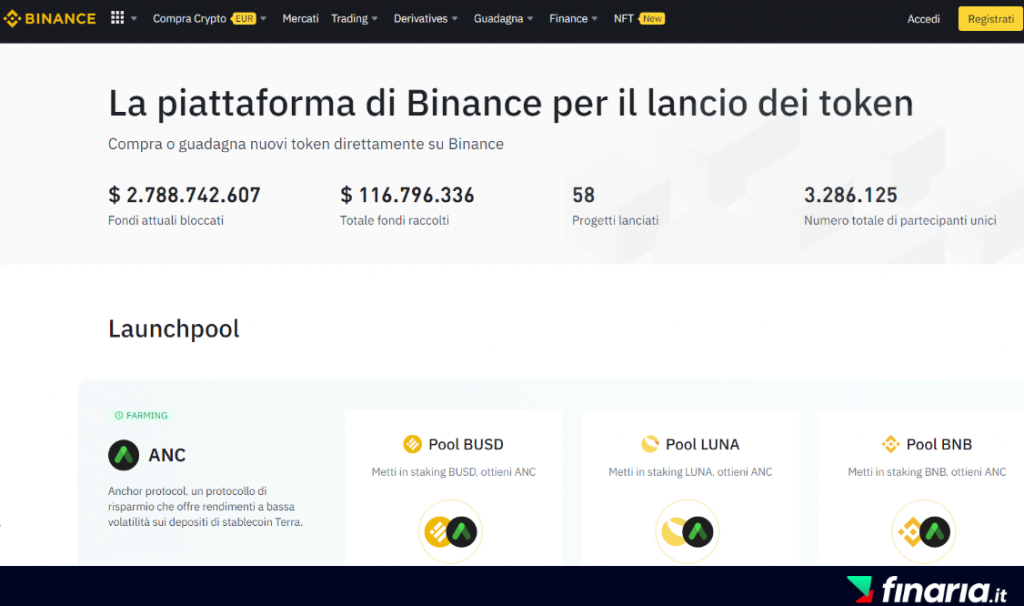Click the Accedi login link
This screenshot has width=1024, height=606.
[x=923, y=19]
